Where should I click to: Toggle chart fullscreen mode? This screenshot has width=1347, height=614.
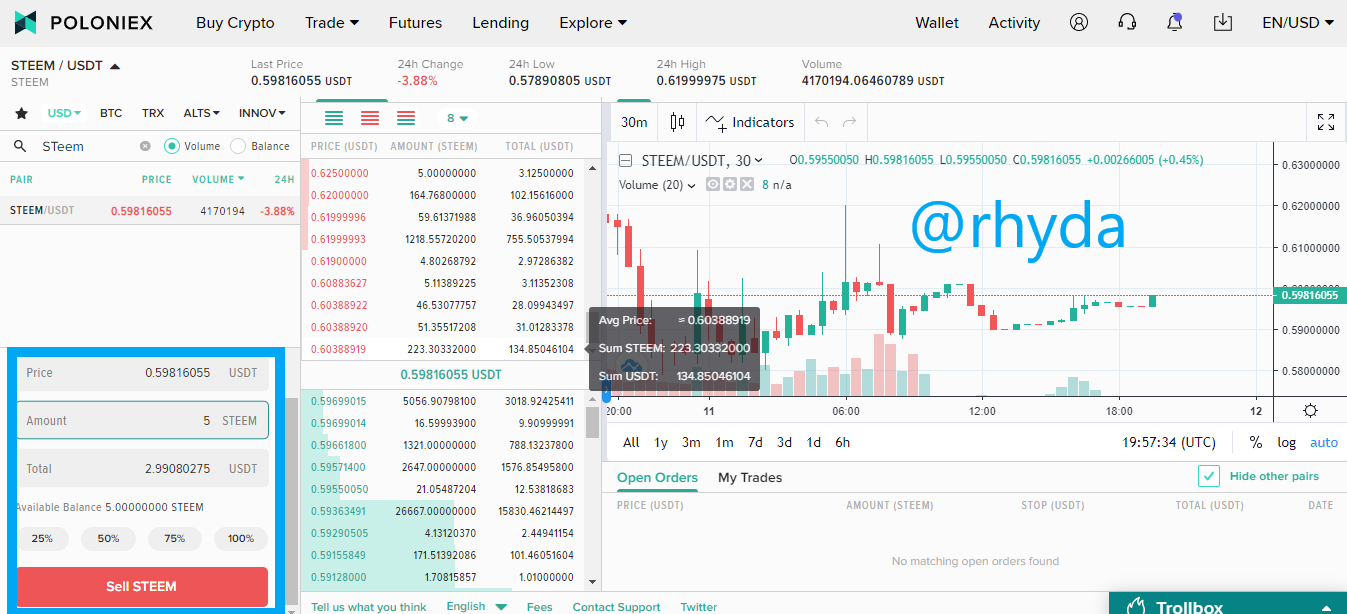1326,122
